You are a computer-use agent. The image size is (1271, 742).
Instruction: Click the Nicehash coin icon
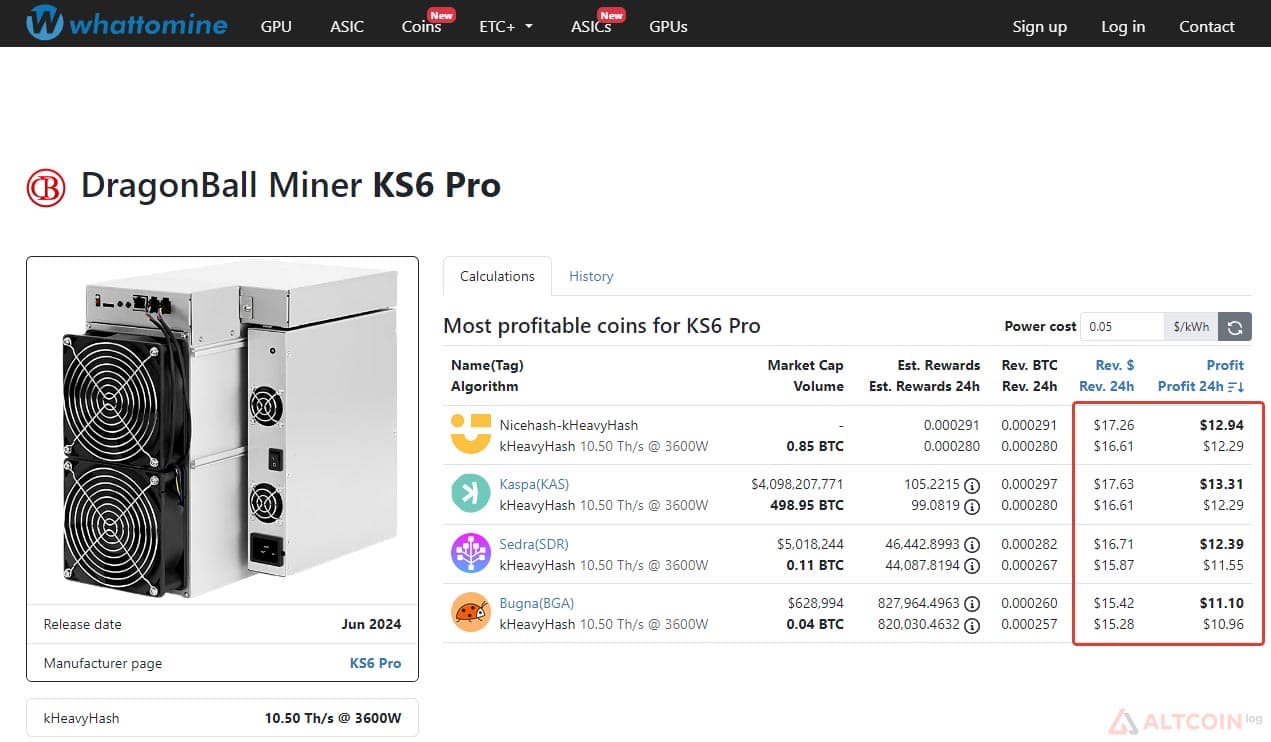[x=470, y=435]
